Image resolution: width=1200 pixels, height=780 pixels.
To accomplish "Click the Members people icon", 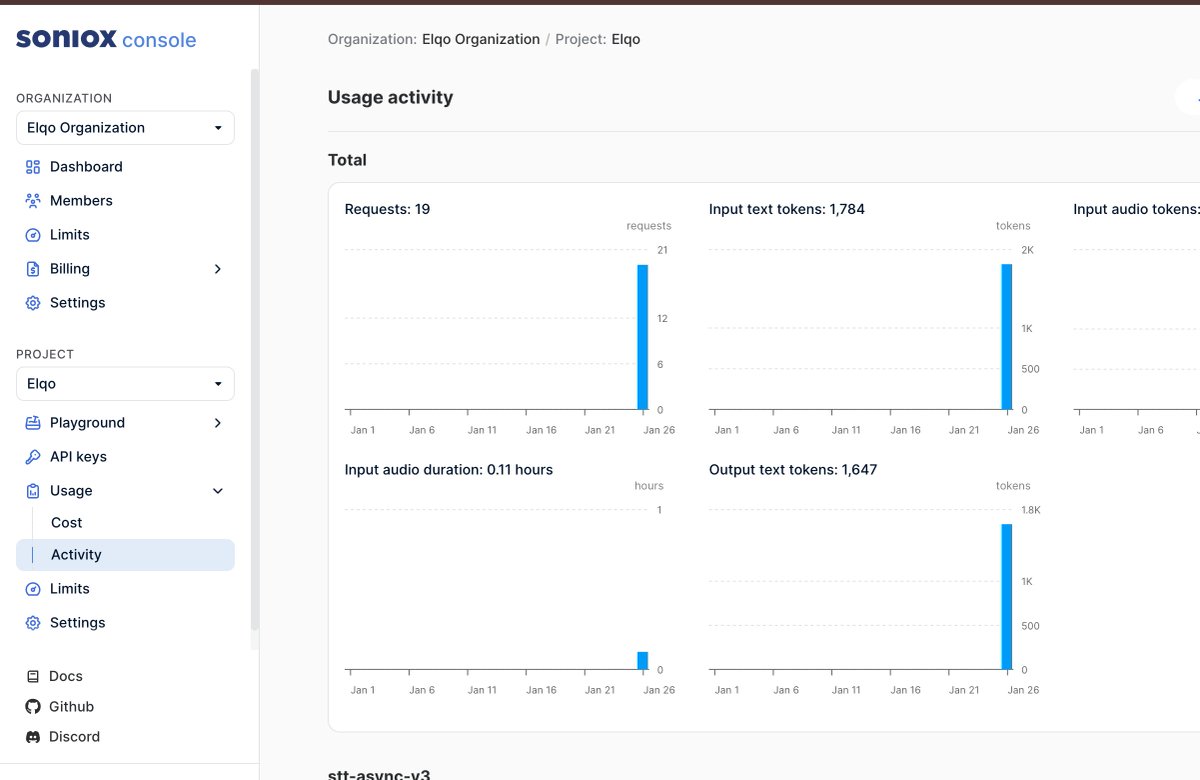I will 33,201.
